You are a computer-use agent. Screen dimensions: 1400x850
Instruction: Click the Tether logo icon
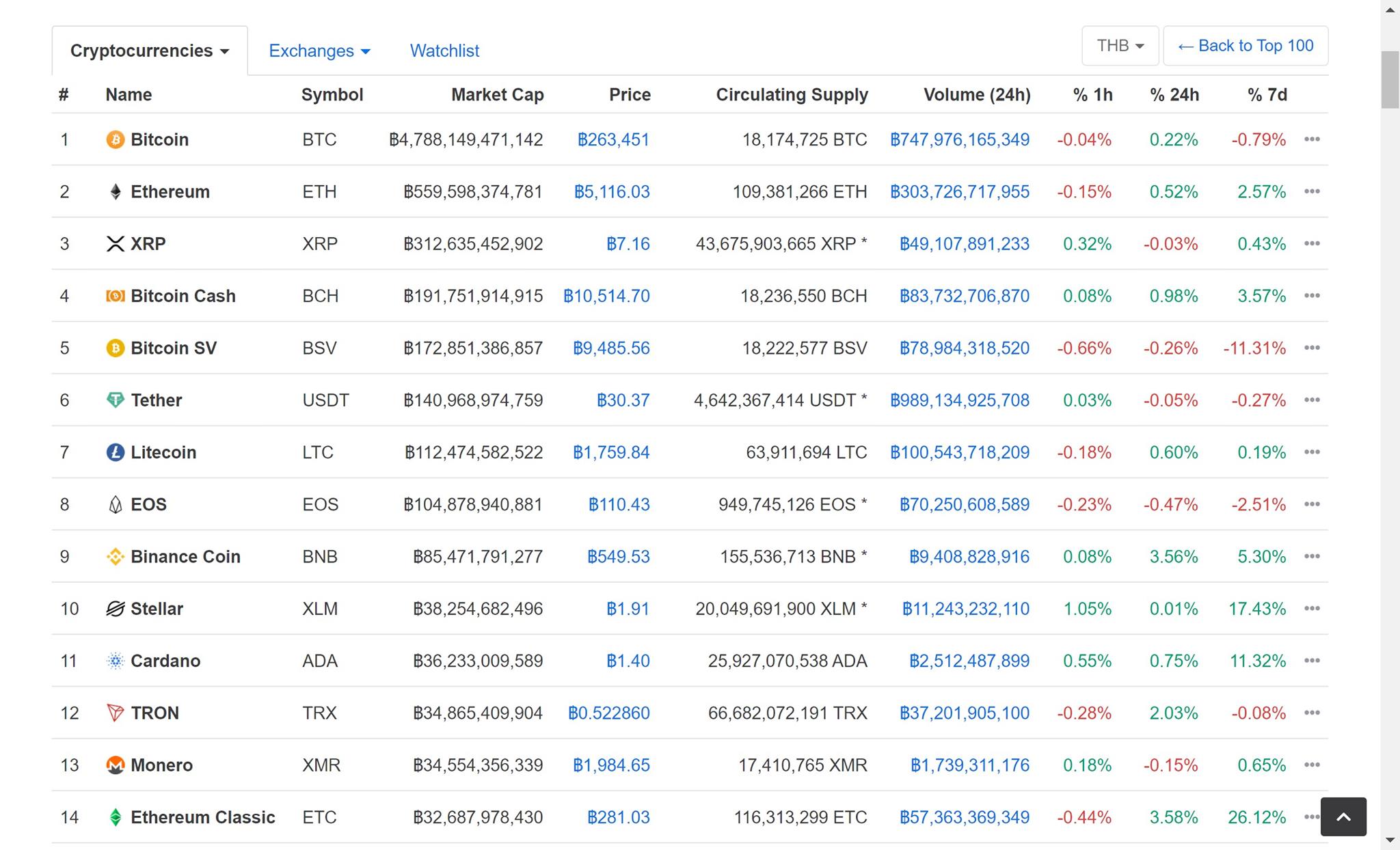tap(116, 400)
